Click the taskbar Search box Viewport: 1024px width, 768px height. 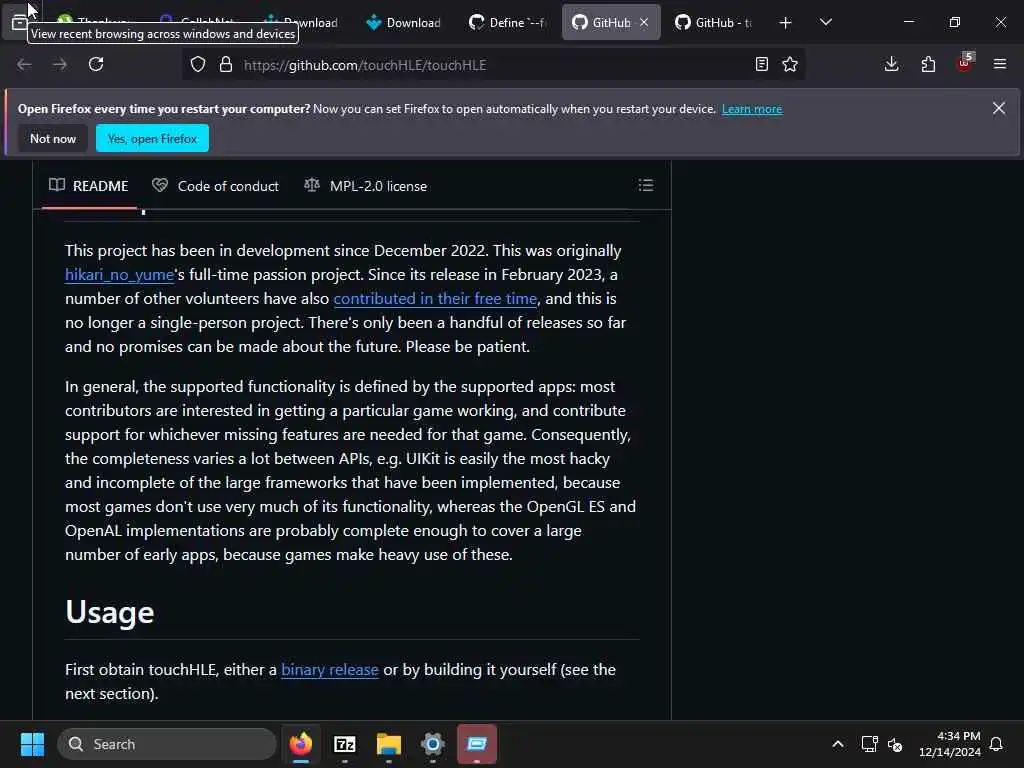coord(167,744)
